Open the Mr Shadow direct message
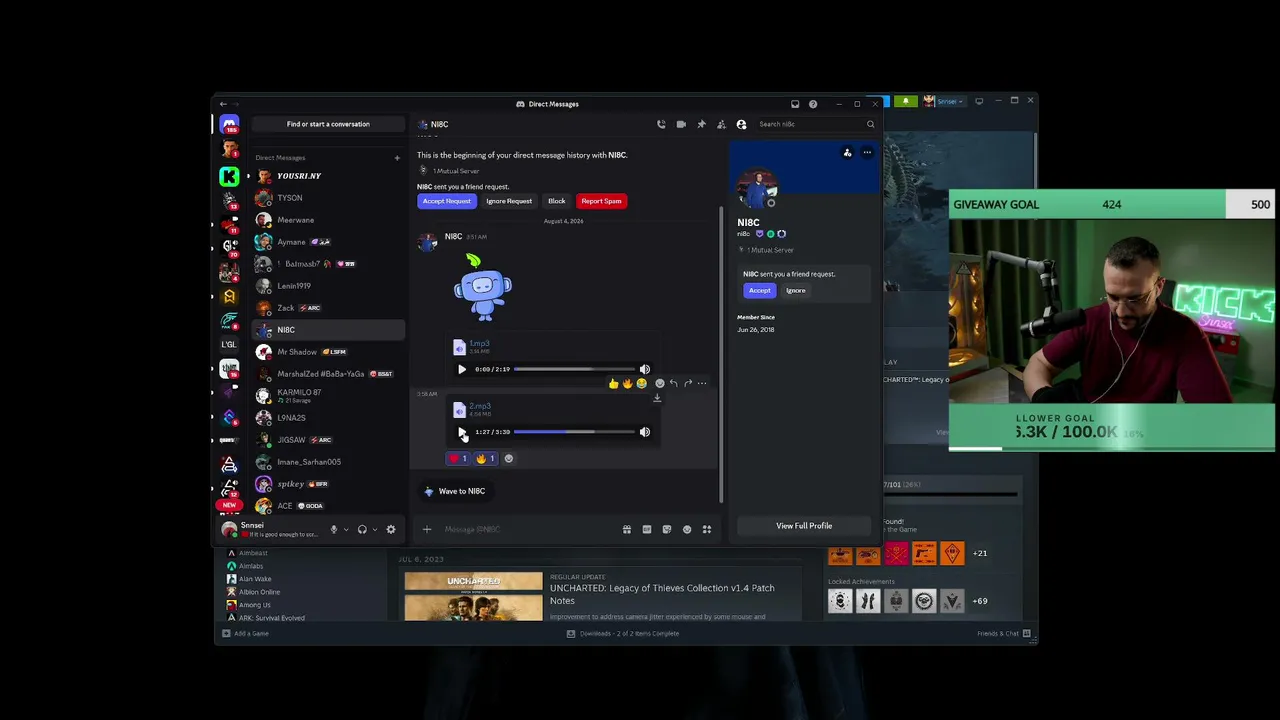Image resolution: width=1280 pixels, height=720 pixels. (x=328, y=352)
